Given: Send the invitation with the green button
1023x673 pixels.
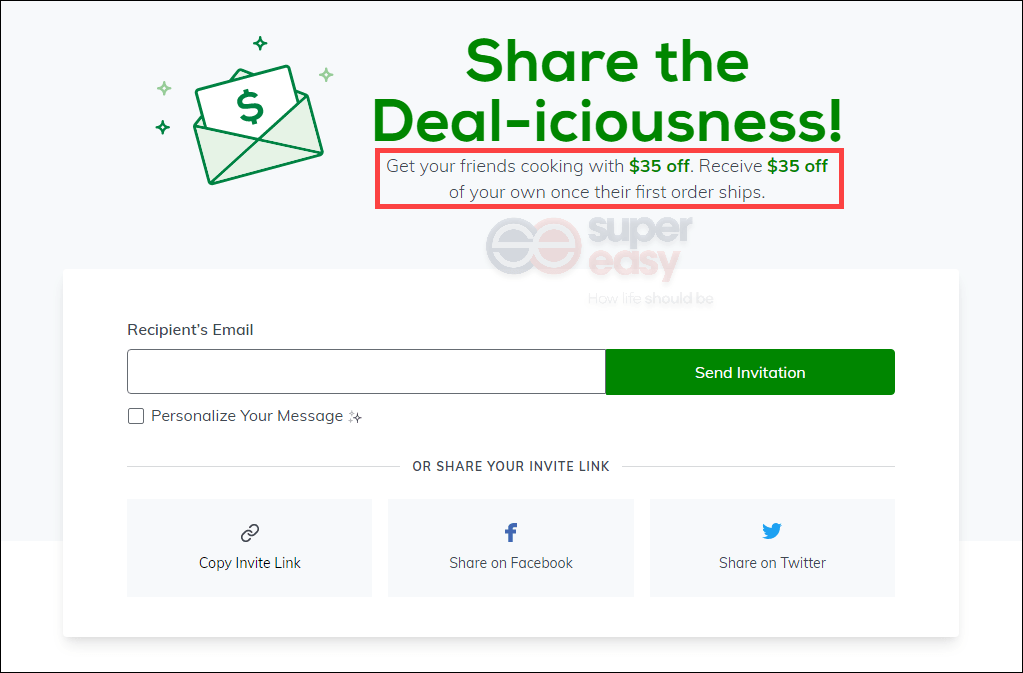Looking at the screenshot, I should point(750,372).
